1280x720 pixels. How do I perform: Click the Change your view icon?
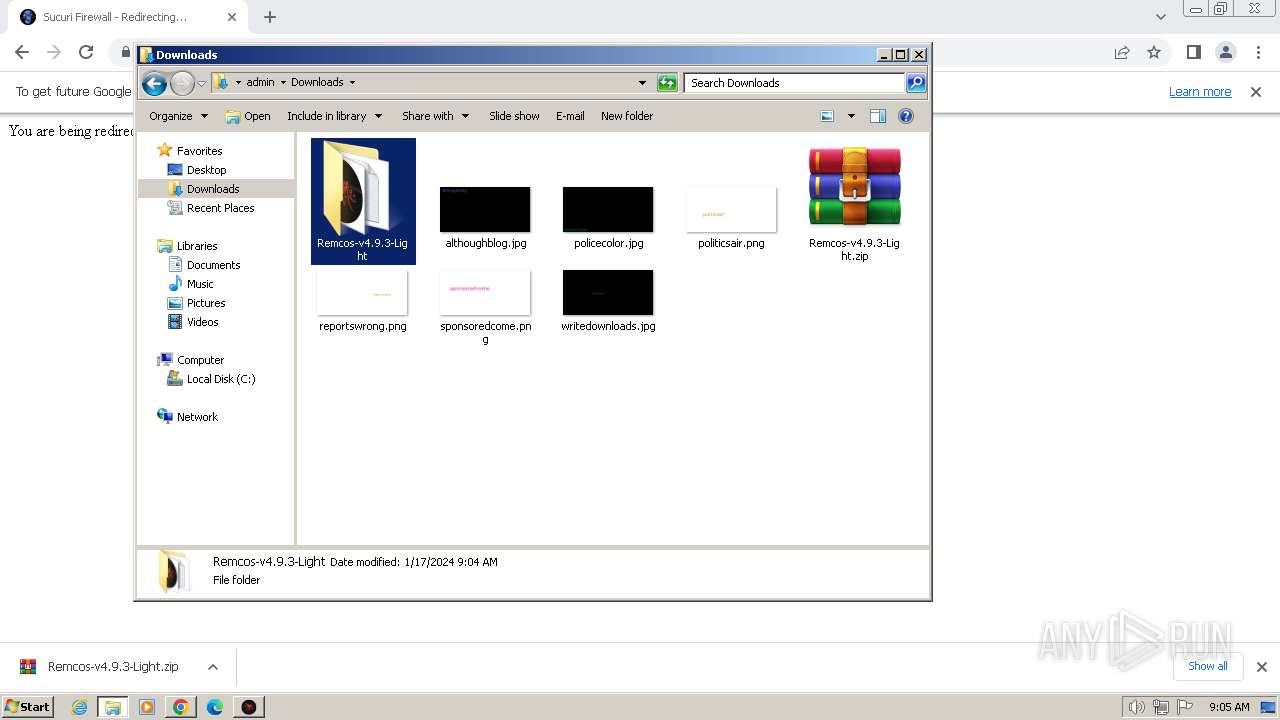(827, 116)
